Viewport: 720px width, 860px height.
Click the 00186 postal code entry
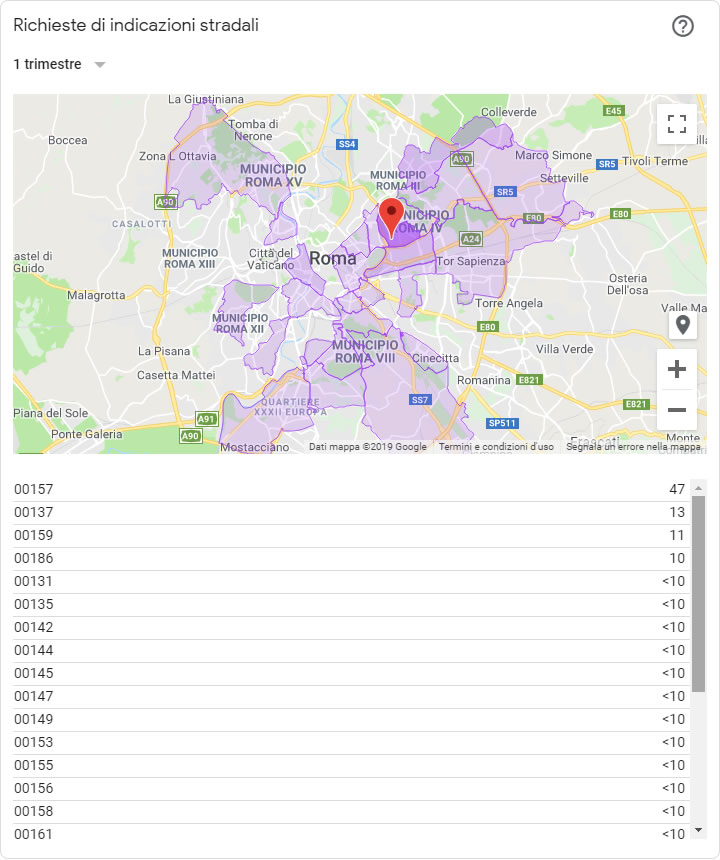(x=34, y=558)
